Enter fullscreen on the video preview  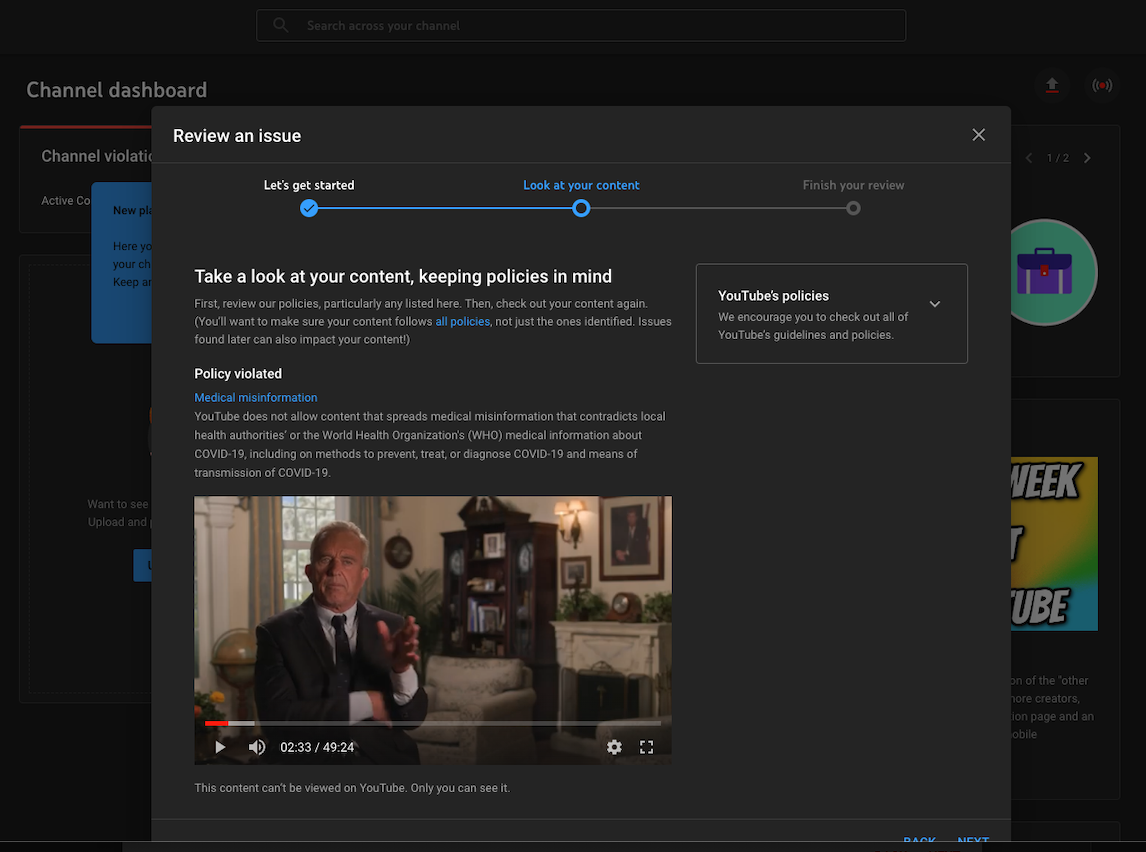point(646,747)
